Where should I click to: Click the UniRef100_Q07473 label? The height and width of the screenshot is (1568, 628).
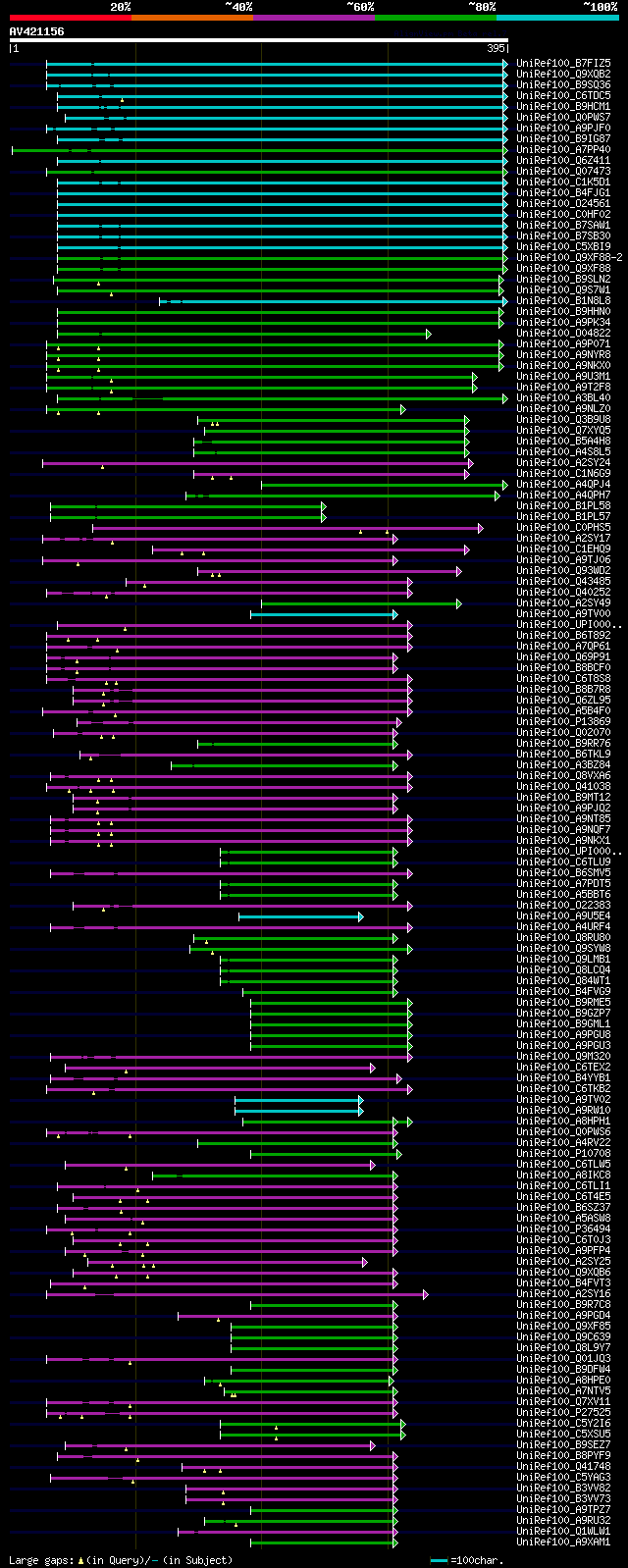tap(563, 171)
